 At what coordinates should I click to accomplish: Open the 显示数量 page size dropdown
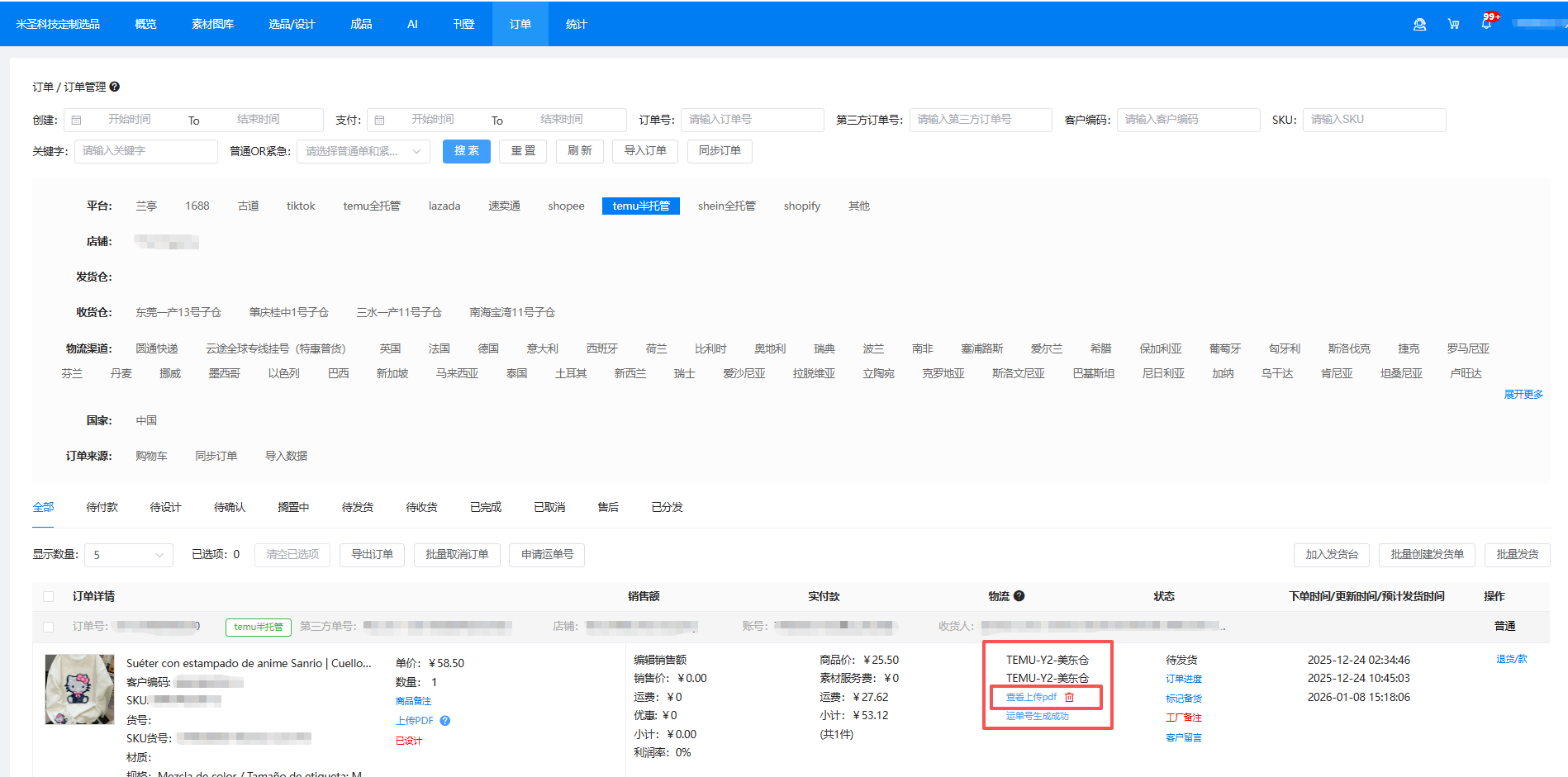click(x=128, y=556)
